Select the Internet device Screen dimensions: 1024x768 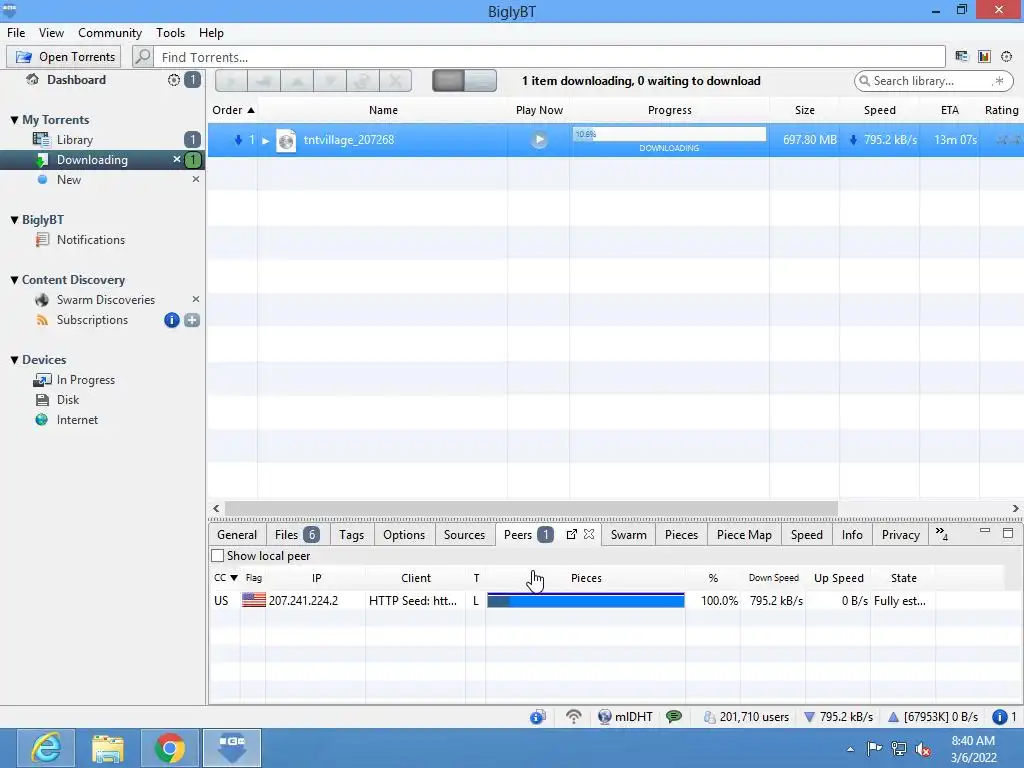tap(76, 420)
